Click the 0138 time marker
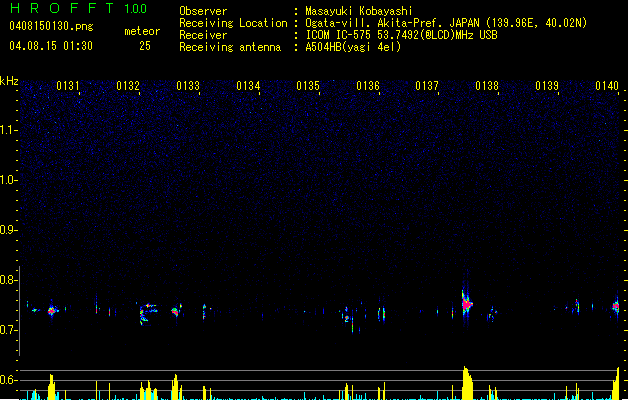The width and height of the screenshot is (629, 400). tap(487, 86)
